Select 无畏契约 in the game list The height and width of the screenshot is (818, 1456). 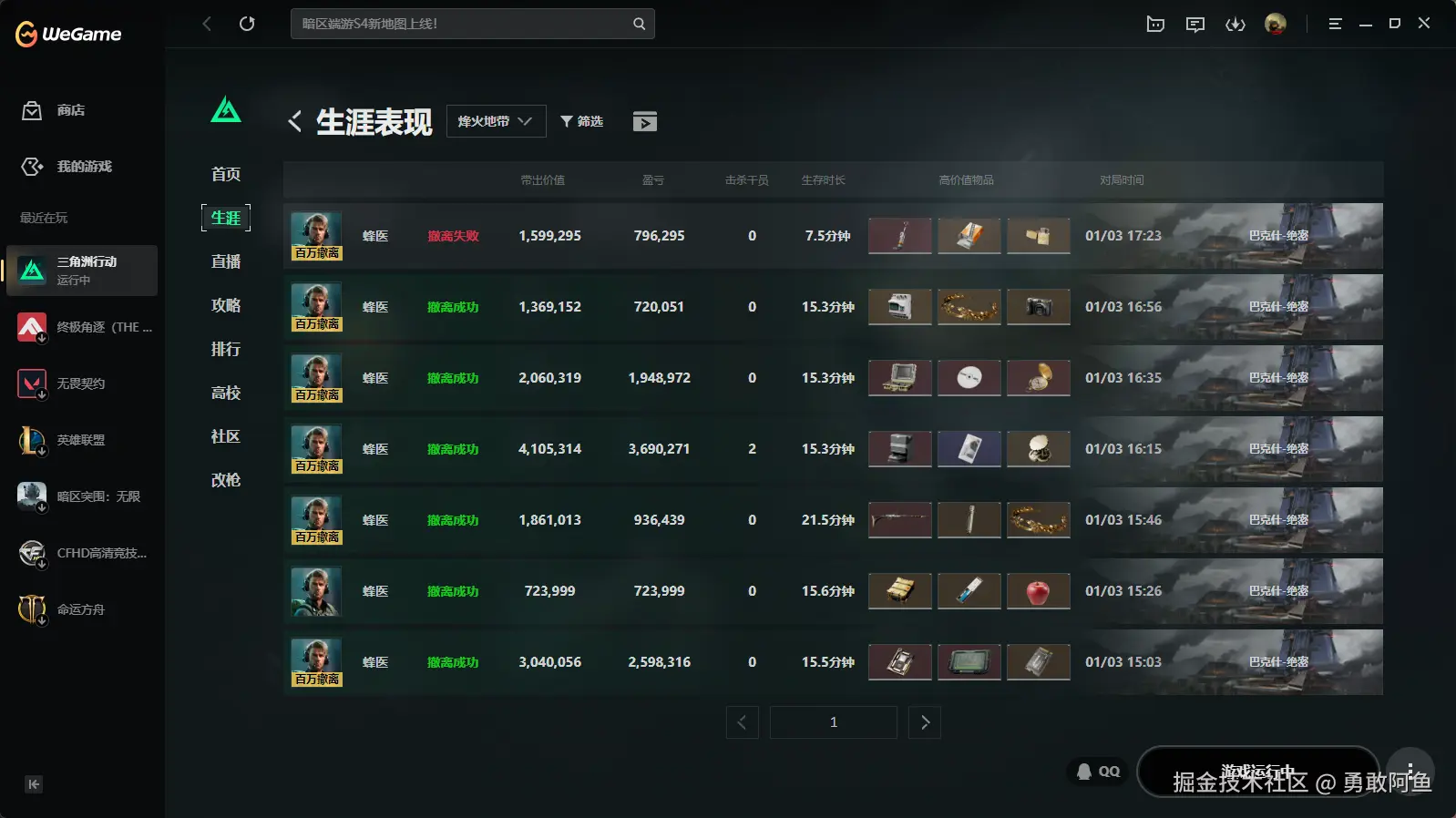click(x=80, y=383)
